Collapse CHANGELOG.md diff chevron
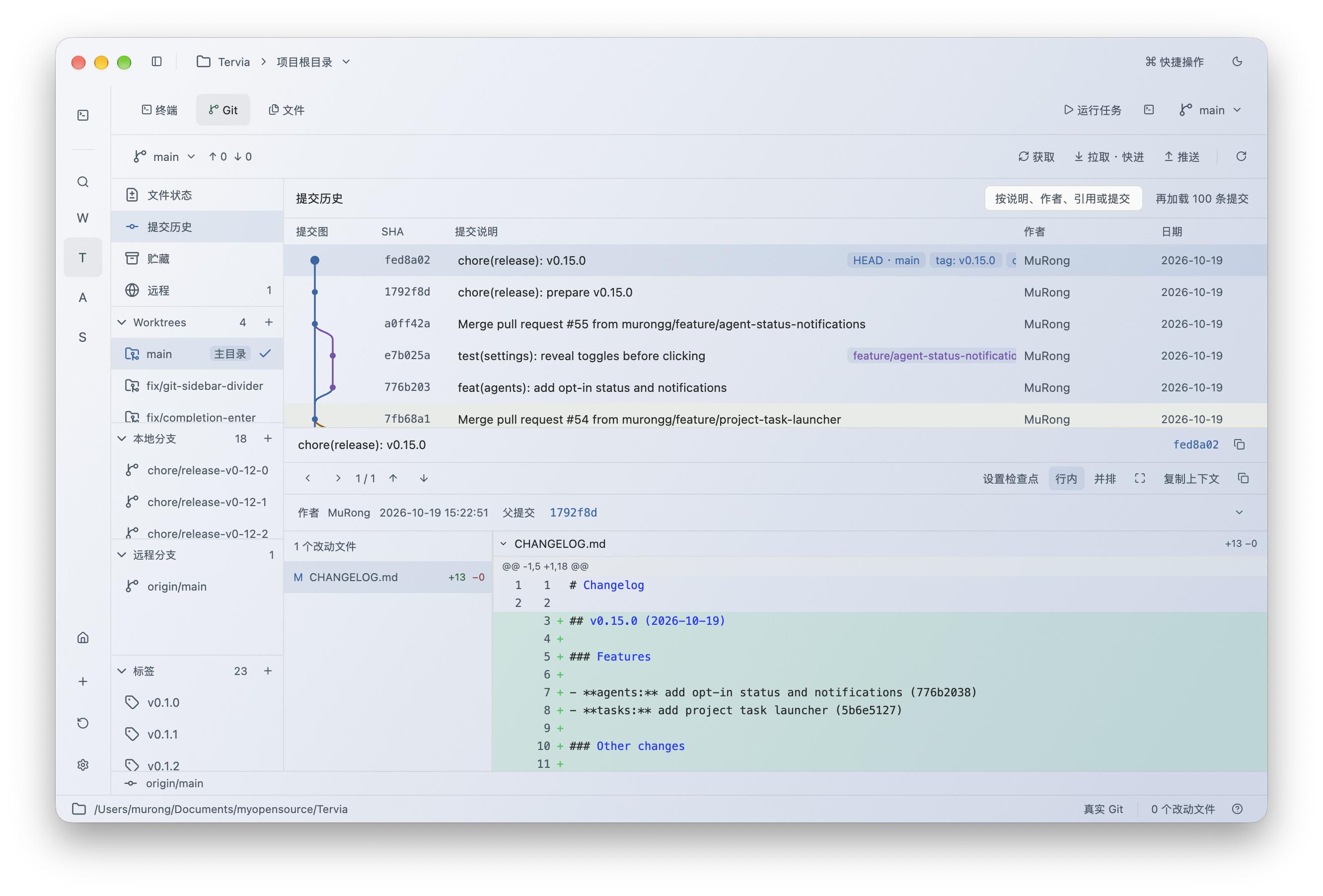This screenshot has height=896, width=1323. [503, 544]
